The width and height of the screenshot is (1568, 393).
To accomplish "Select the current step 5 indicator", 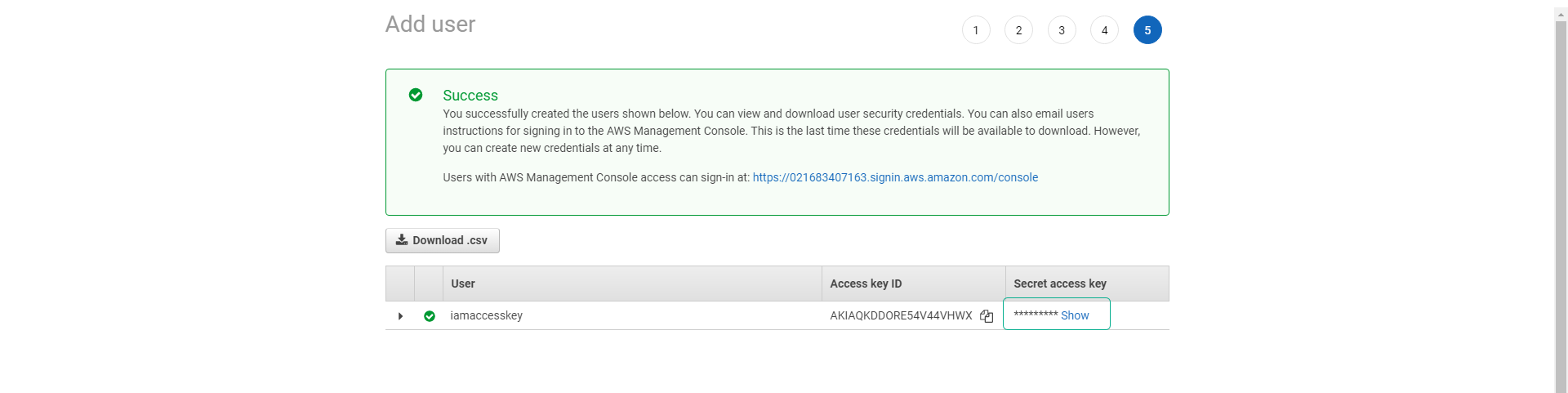I will tap(1147, 30).
